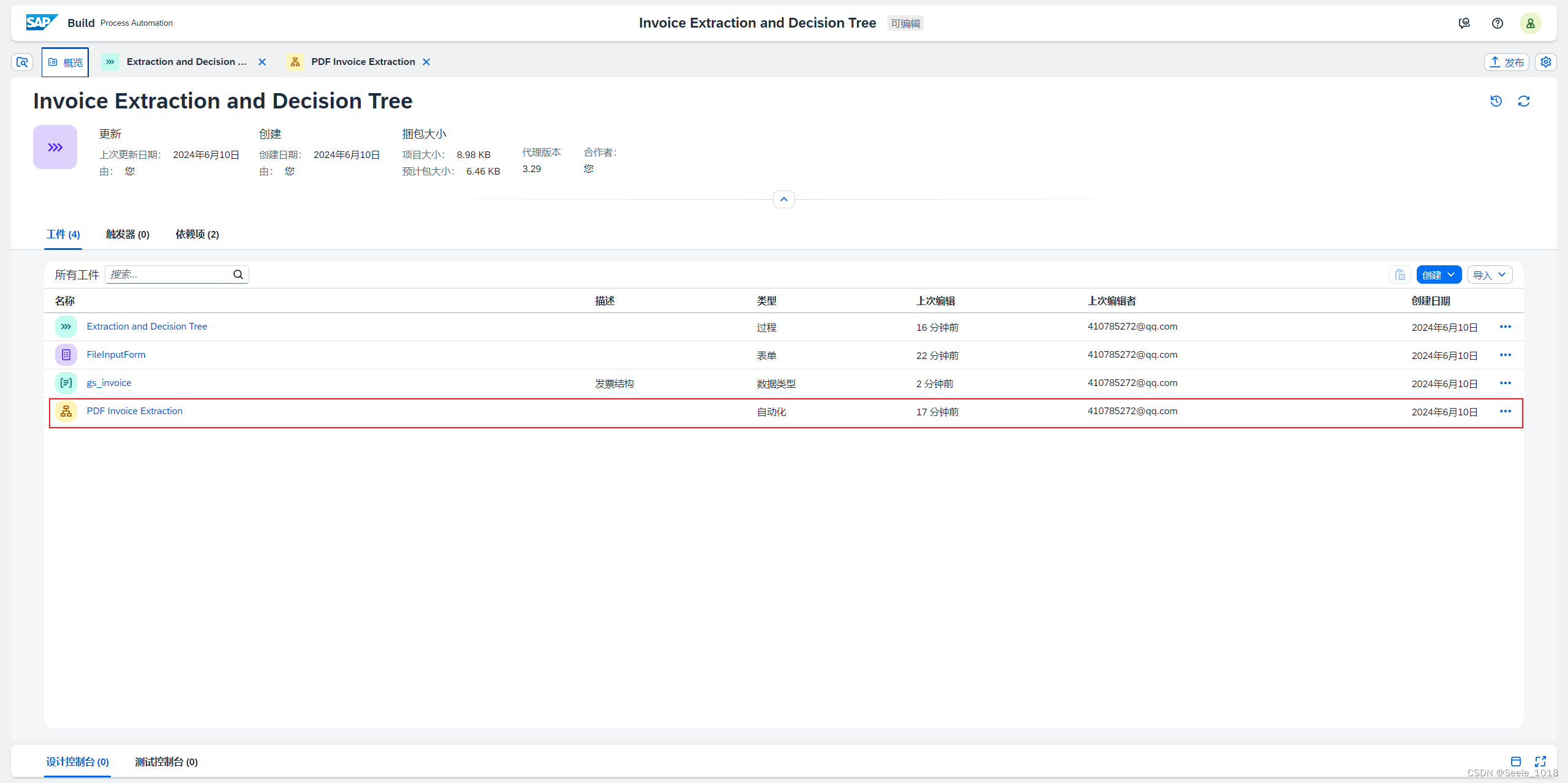Open the help question mark icon
The image size is (1568, 783).
pos(1498,23)
